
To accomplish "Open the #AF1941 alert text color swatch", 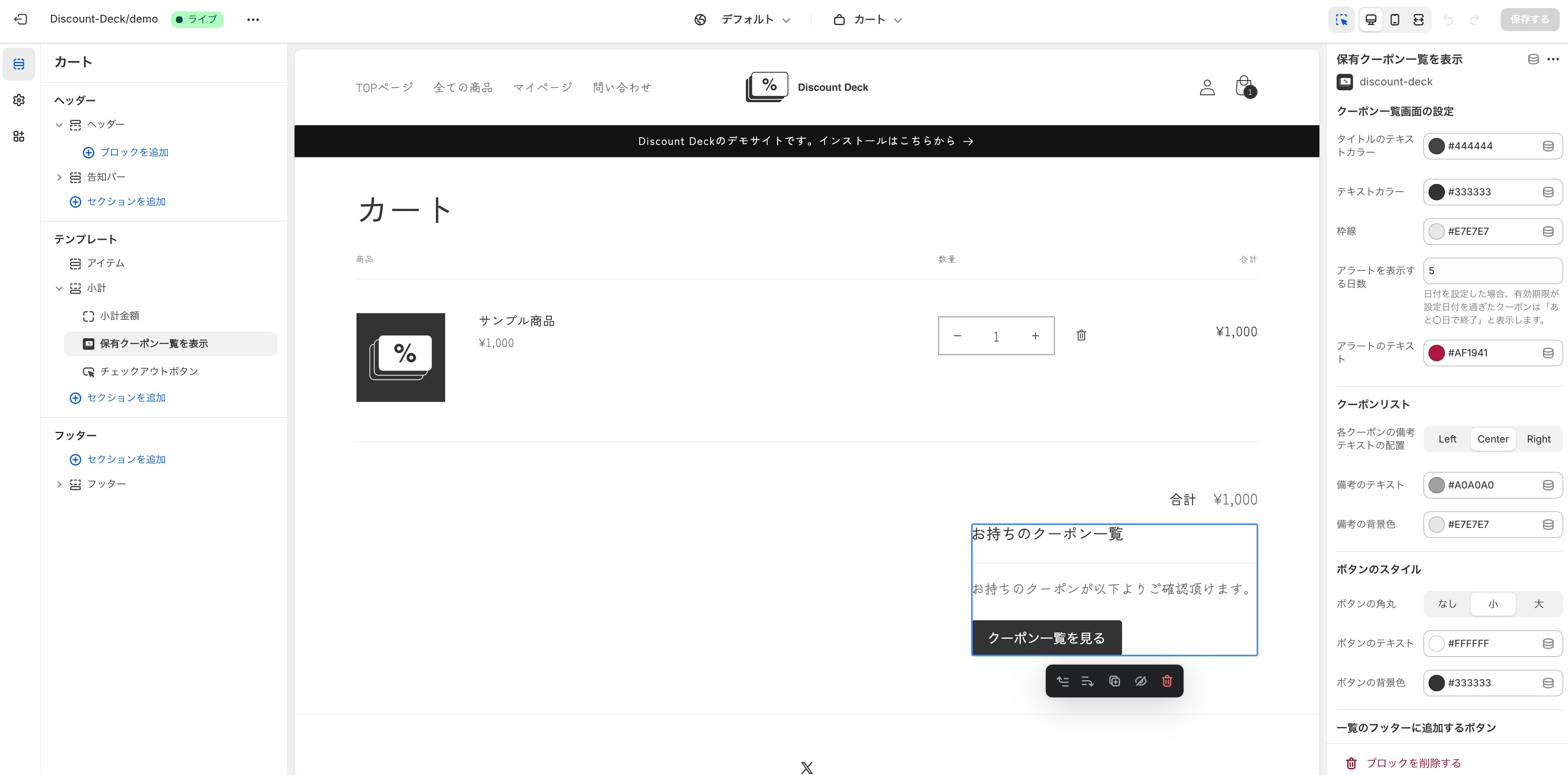I will [x=1436, y=353].
